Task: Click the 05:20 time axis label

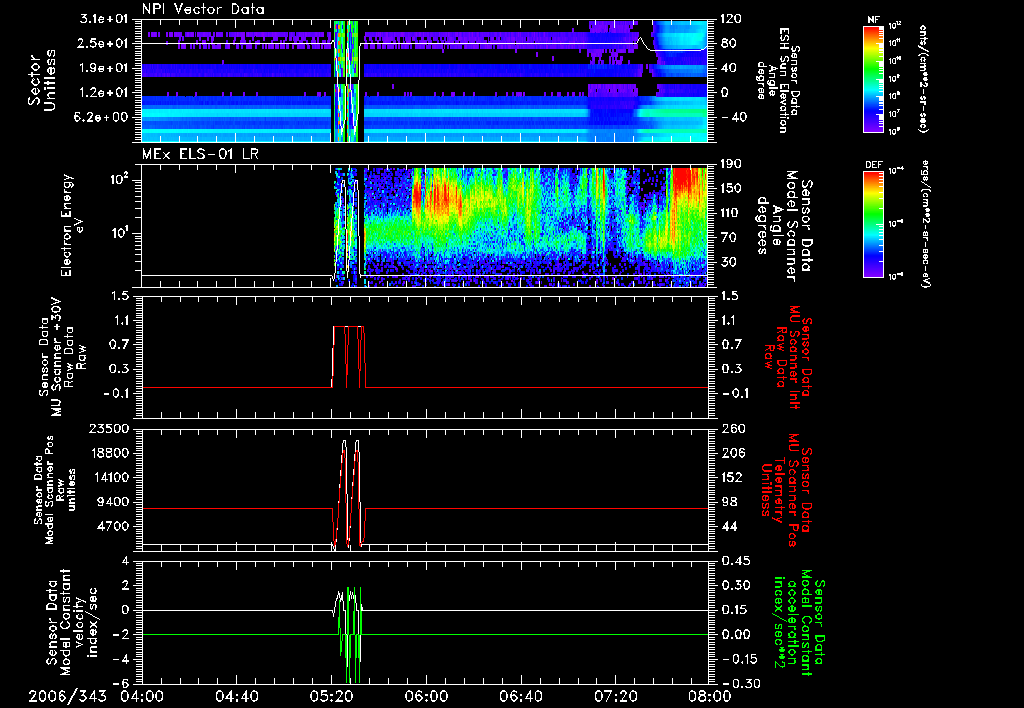Action: [331, 696]
